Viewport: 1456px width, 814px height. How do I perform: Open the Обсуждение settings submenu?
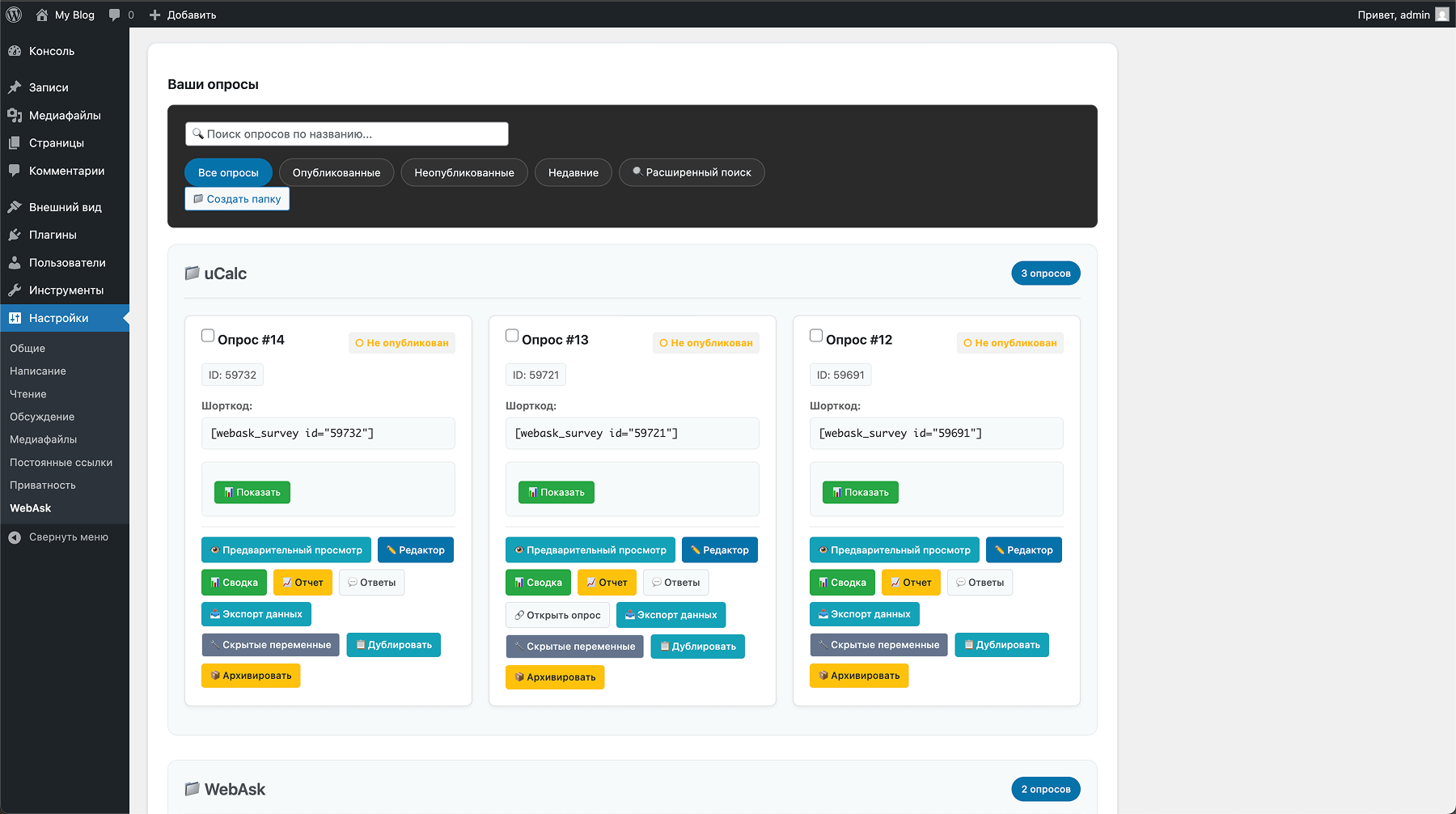click(42, 417)
